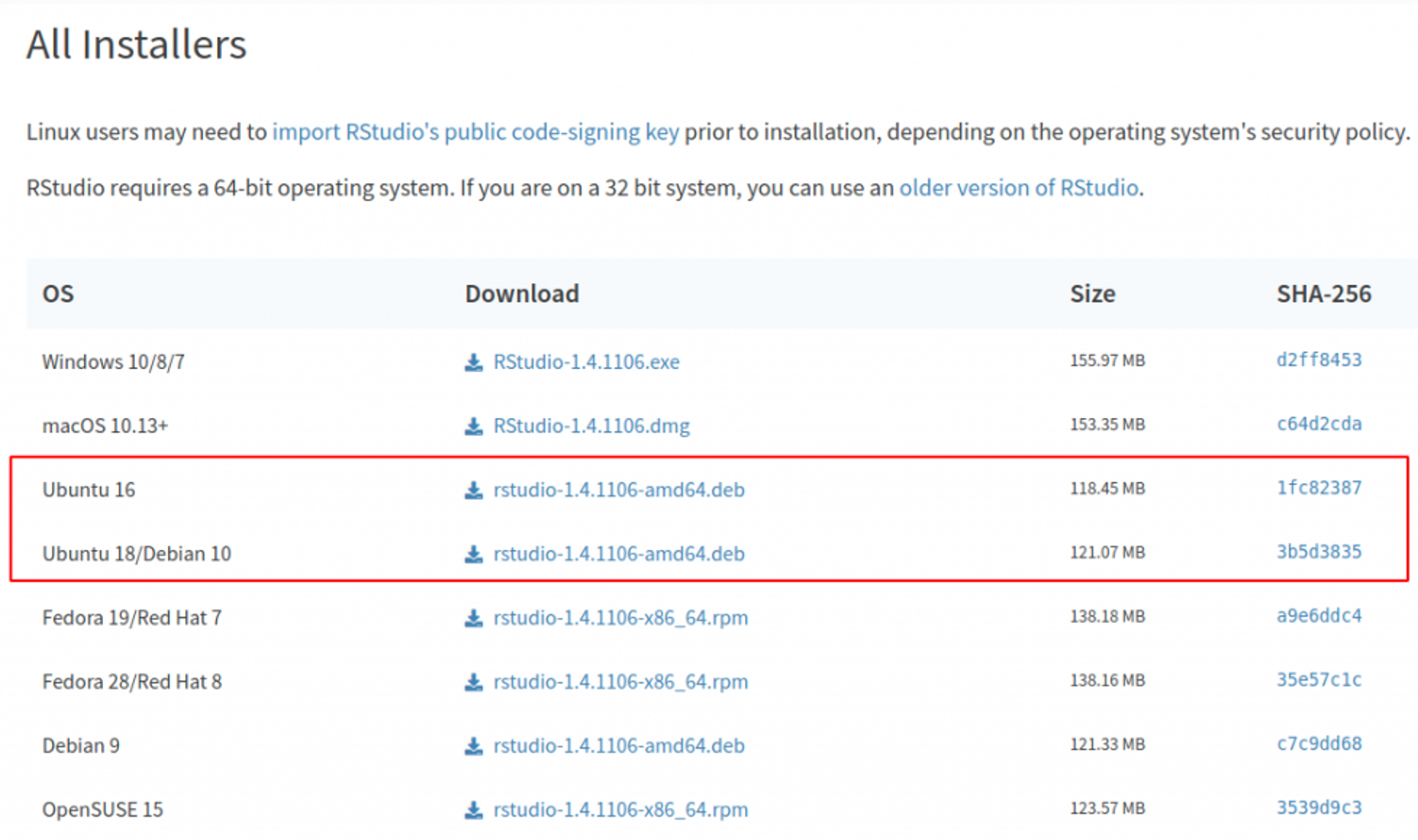Open RStudio's public code-signing key link
This screenshot has width=1418, height=840.
(476, 132)
